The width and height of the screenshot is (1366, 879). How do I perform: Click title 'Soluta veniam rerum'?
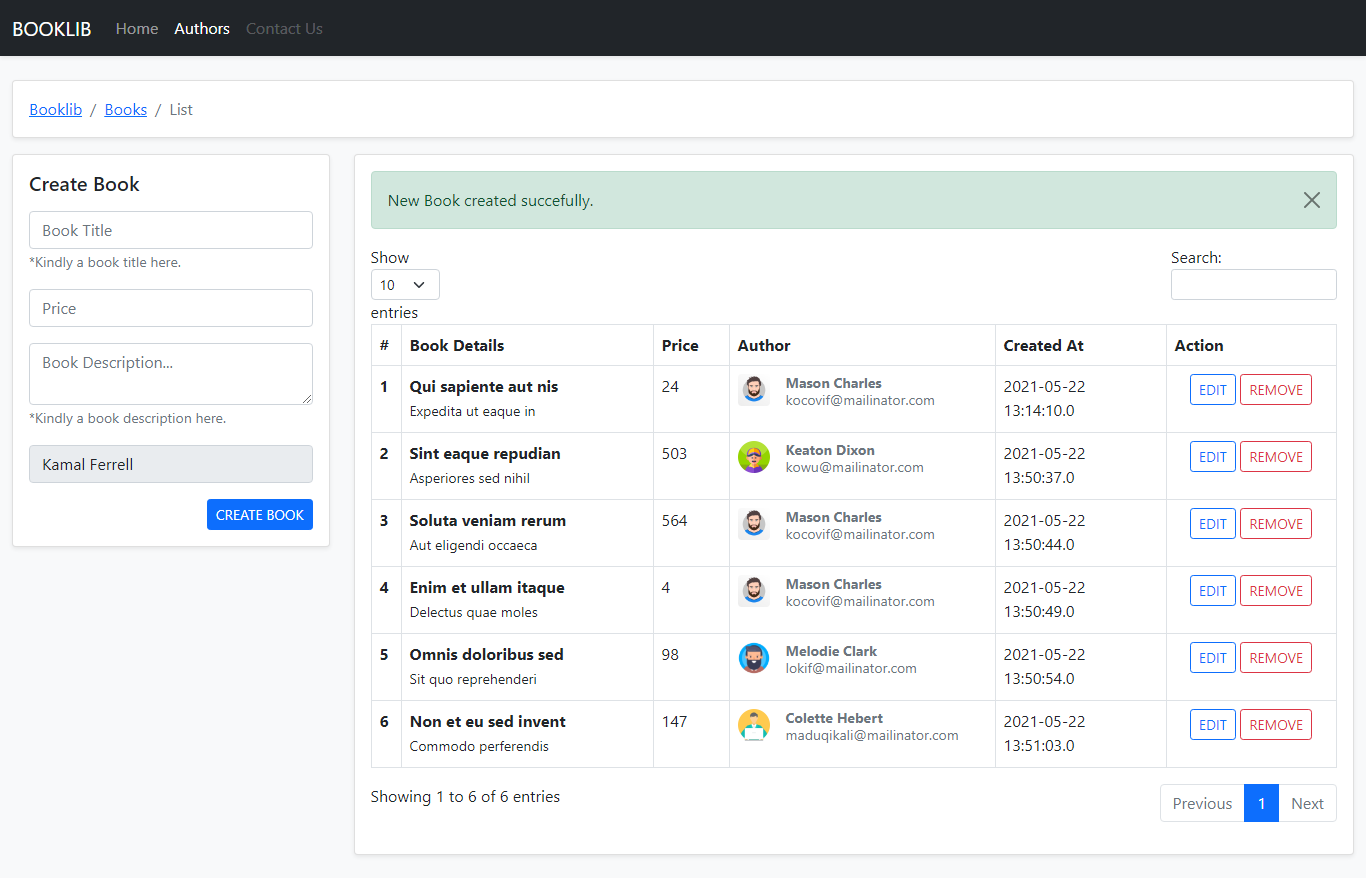[x=488, y=521]
